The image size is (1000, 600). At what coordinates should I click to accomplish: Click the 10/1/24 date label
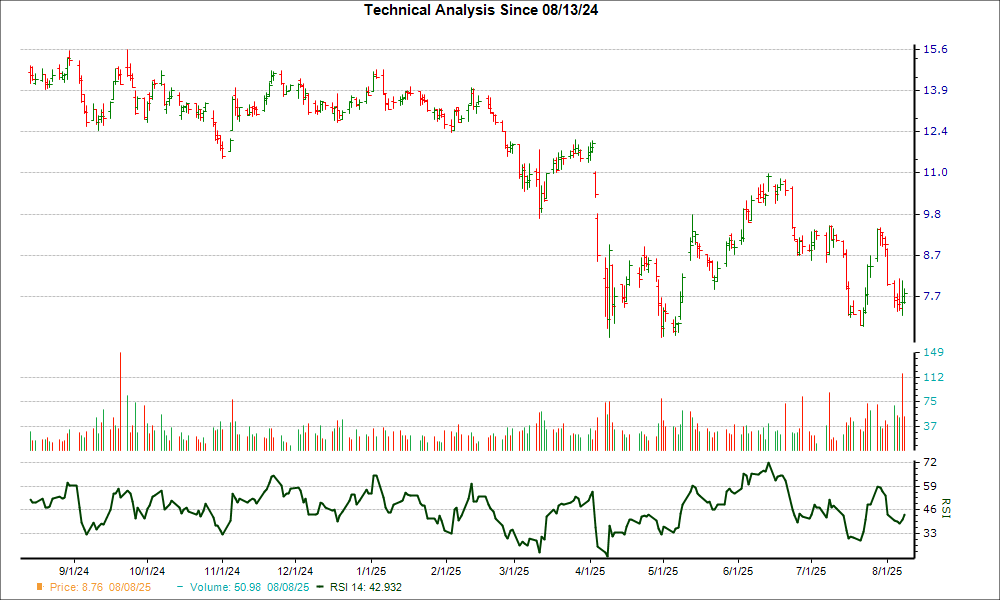tap(147, 571)
